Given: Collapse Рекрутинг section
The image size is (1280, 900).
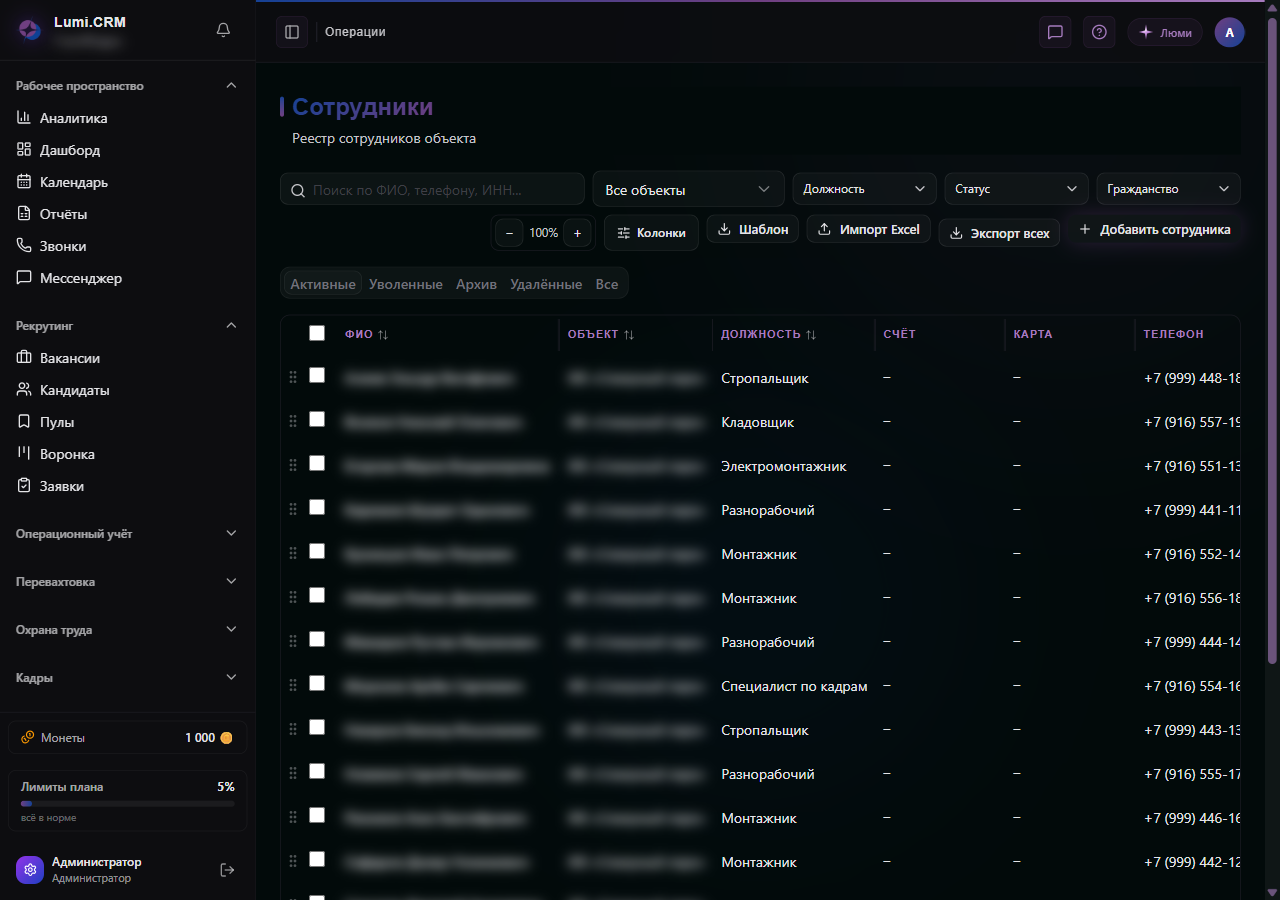Looking at the screenshot, I should [x=128, y=326].
